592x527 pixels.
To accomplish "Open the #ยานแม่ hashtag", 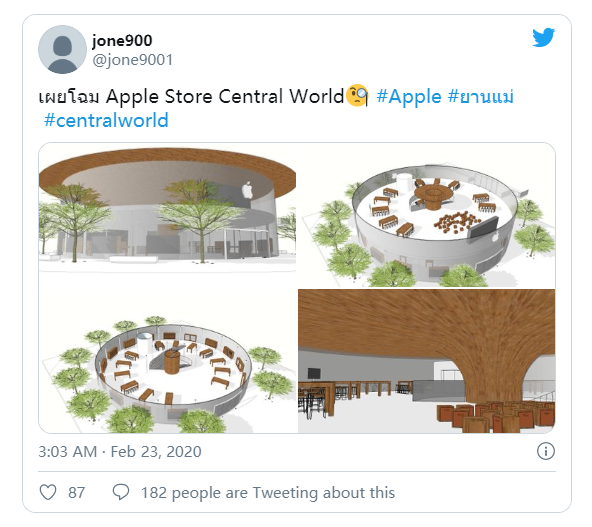I will pyautogui.click(x=481, y=97).
